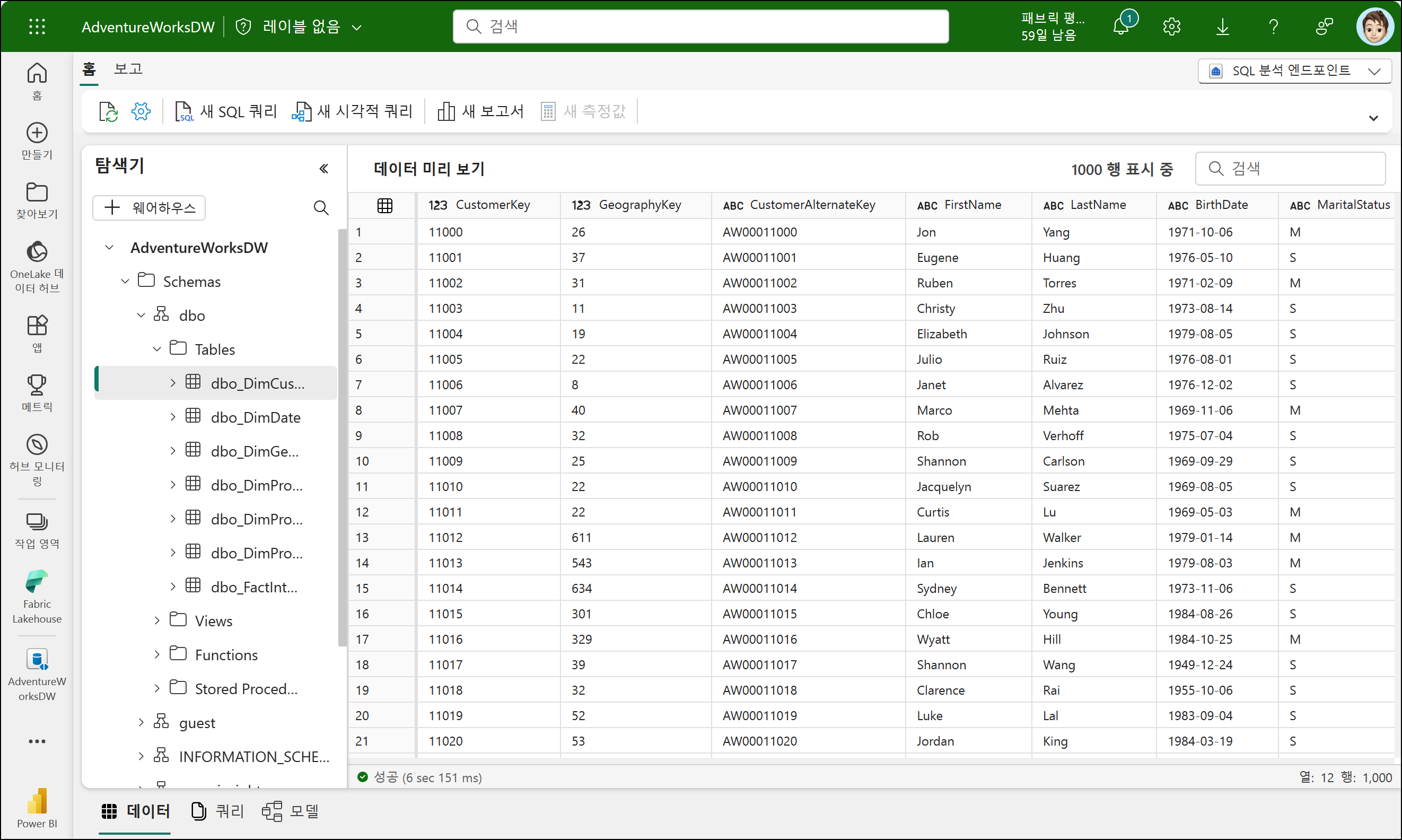Open the notifications bell icon

tap(1120, 27)
